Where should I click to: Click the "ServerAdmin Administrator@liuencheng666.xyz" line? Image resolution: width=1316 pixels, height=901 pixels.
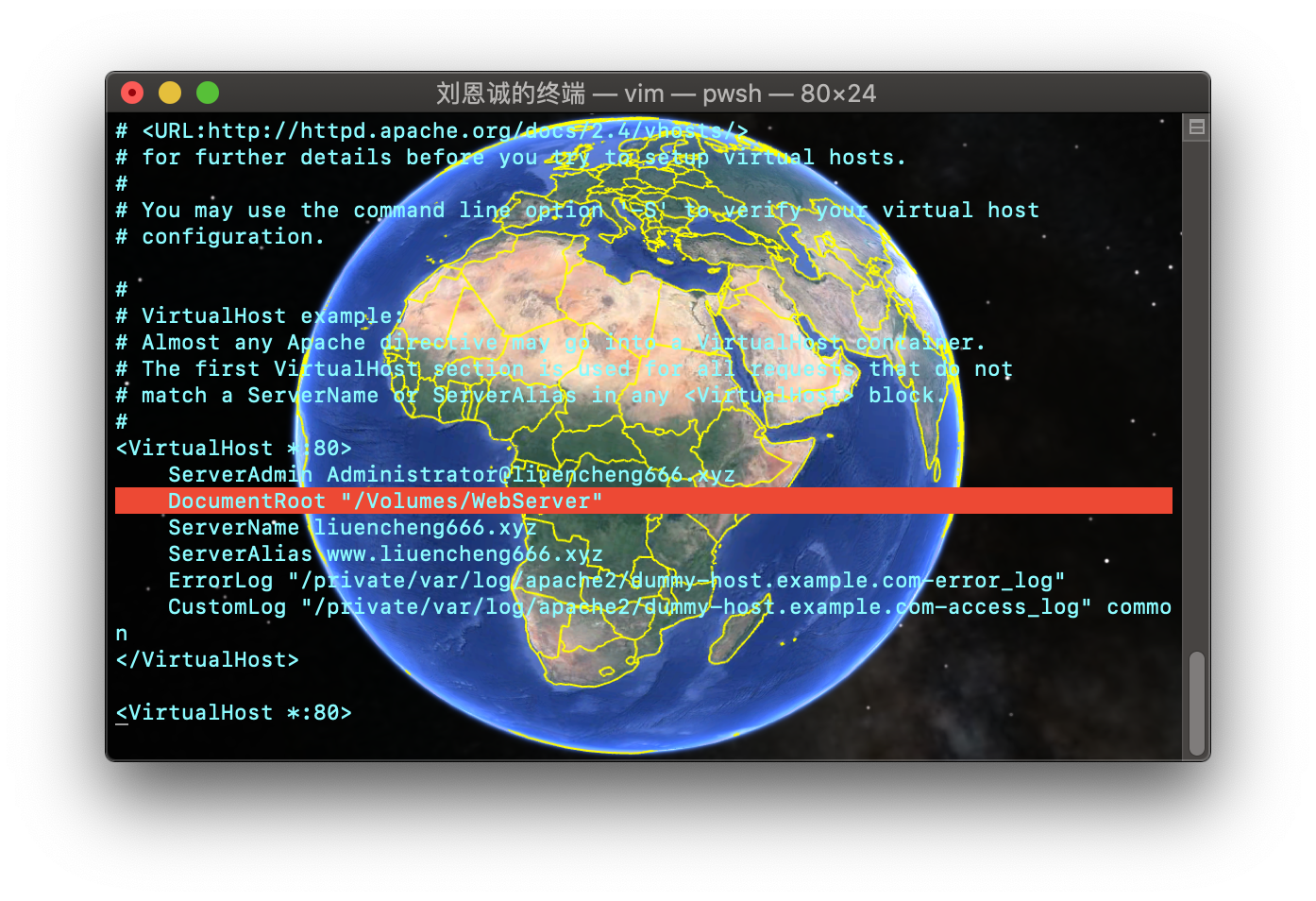[451, 475]
